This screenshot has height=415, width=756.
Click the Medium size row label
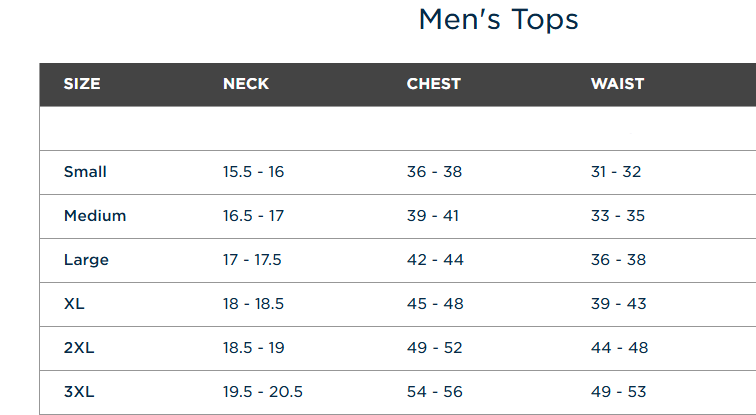point(95,215)
